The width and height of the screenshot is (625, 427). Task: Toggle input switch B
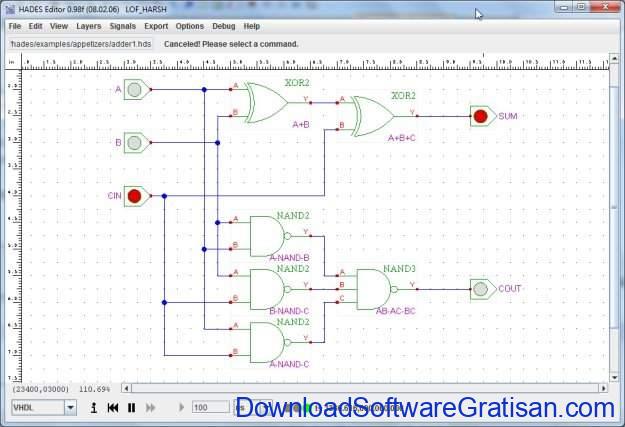135,143
